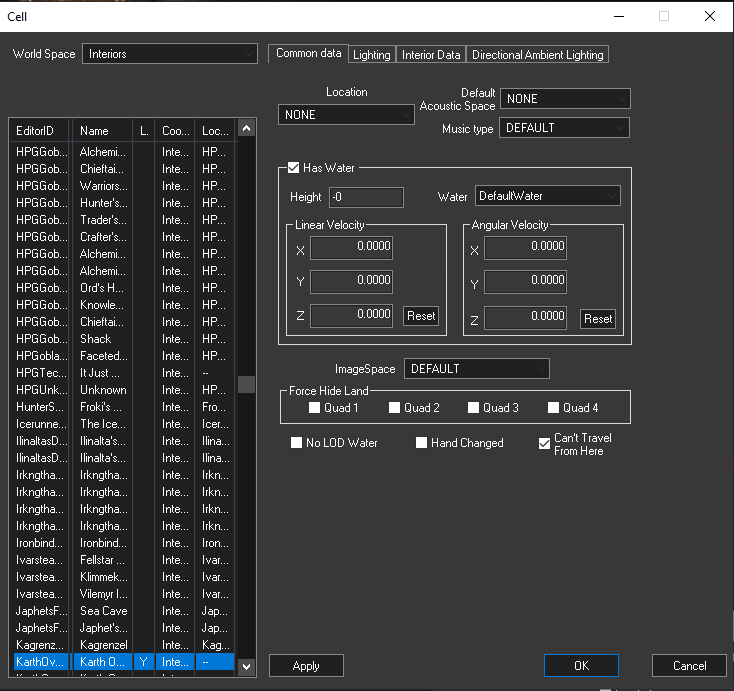734x691 pixels.
Task: Open the Music type dropdown
Action: (x=565, y=128)
